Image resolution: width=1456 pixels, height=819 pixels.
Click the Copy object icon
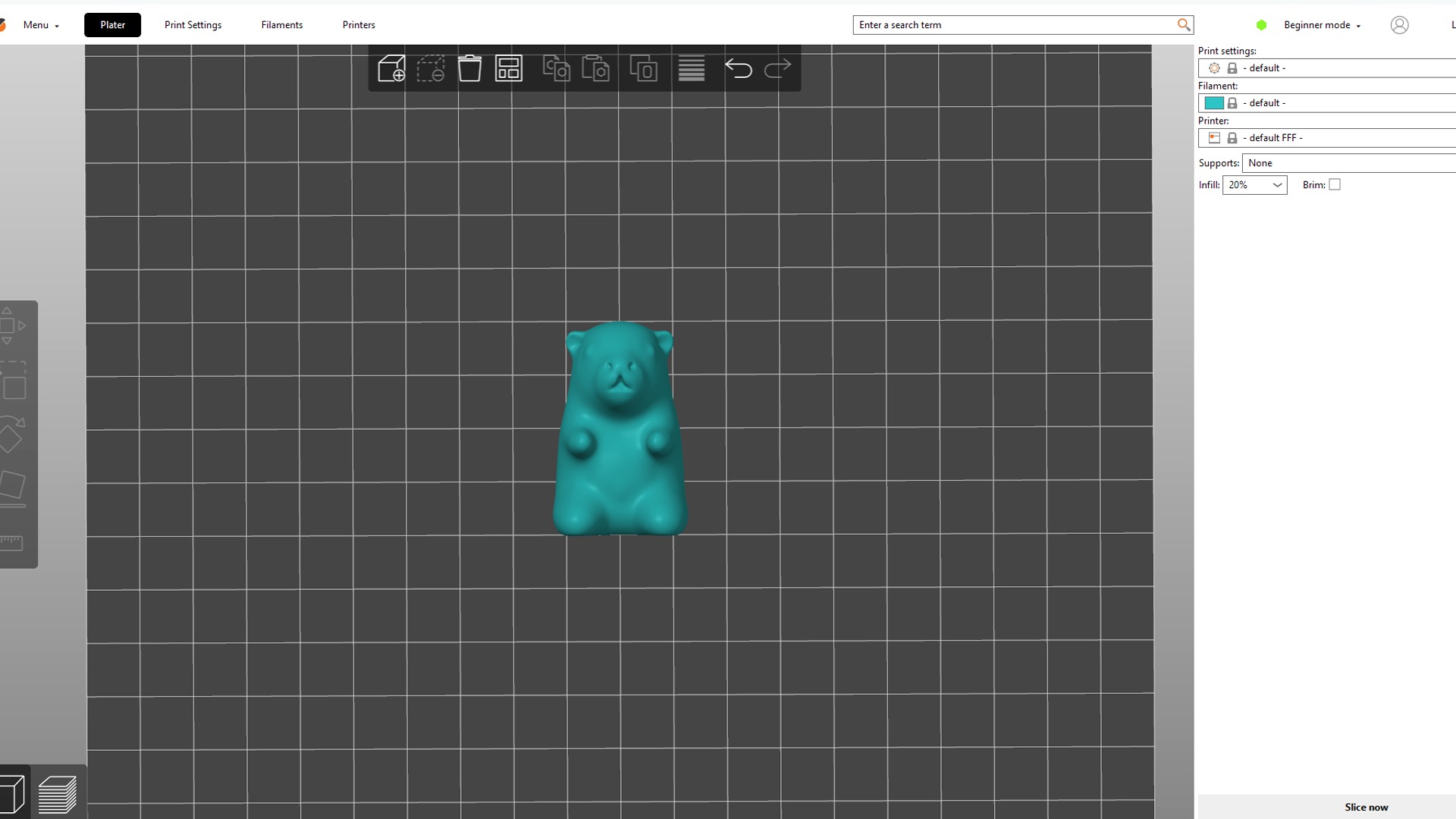(557, 68)
